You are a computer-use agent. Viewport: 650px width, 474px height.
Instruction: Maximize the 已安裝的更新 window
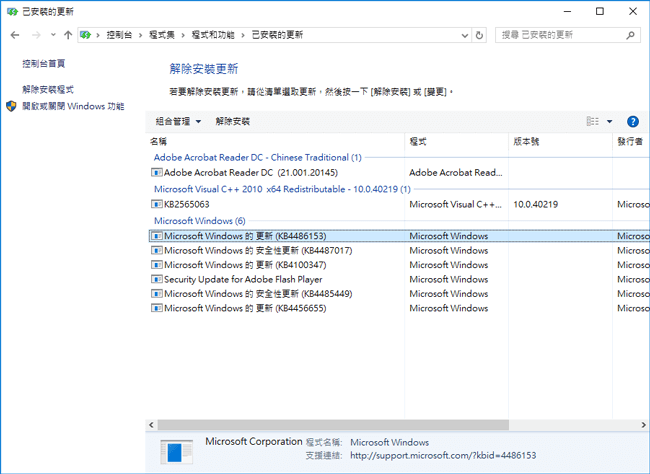[x=600, y=11]
